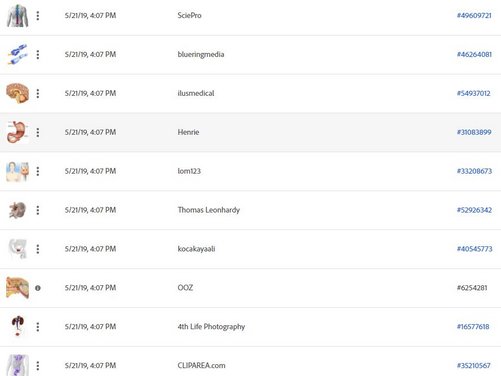Viewport: 501px width, 376px height.
Task: Open more options for lom123 row
Action: [38, 171]
